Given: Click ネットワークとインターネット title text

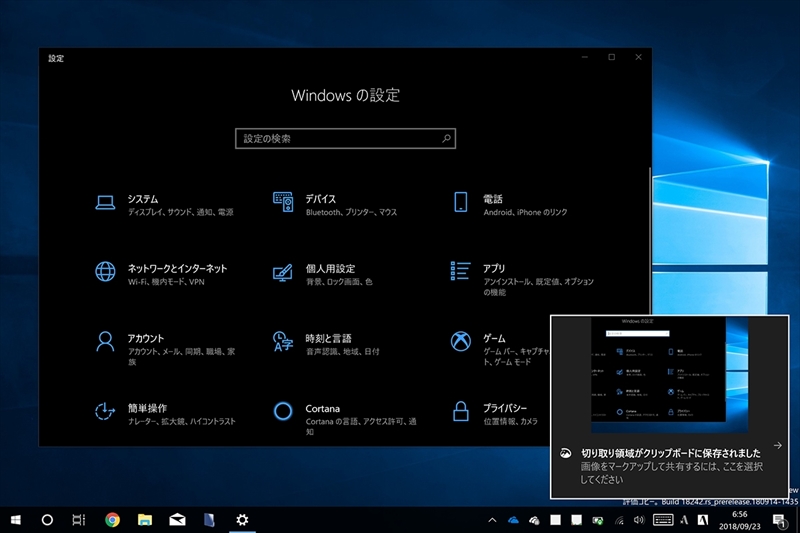Looking at the screenshot, I should [x=177, y=268].
